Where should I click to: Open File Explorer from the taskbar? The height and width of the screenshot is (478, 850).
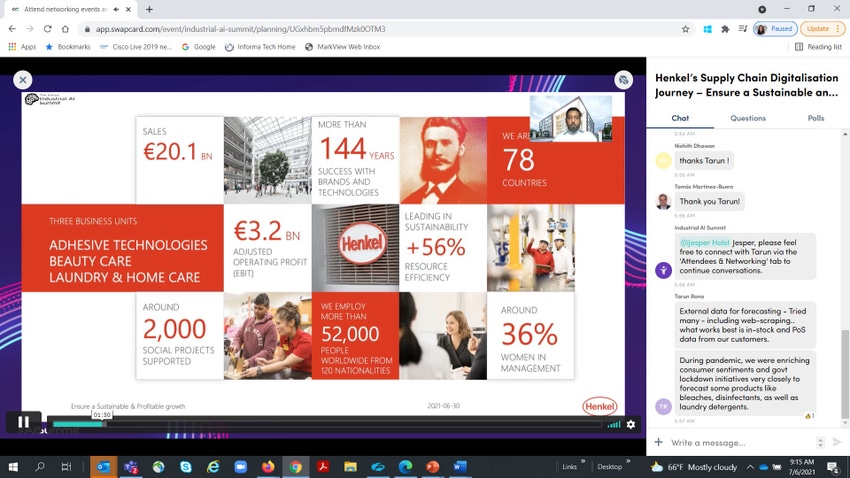click(350, 467)
